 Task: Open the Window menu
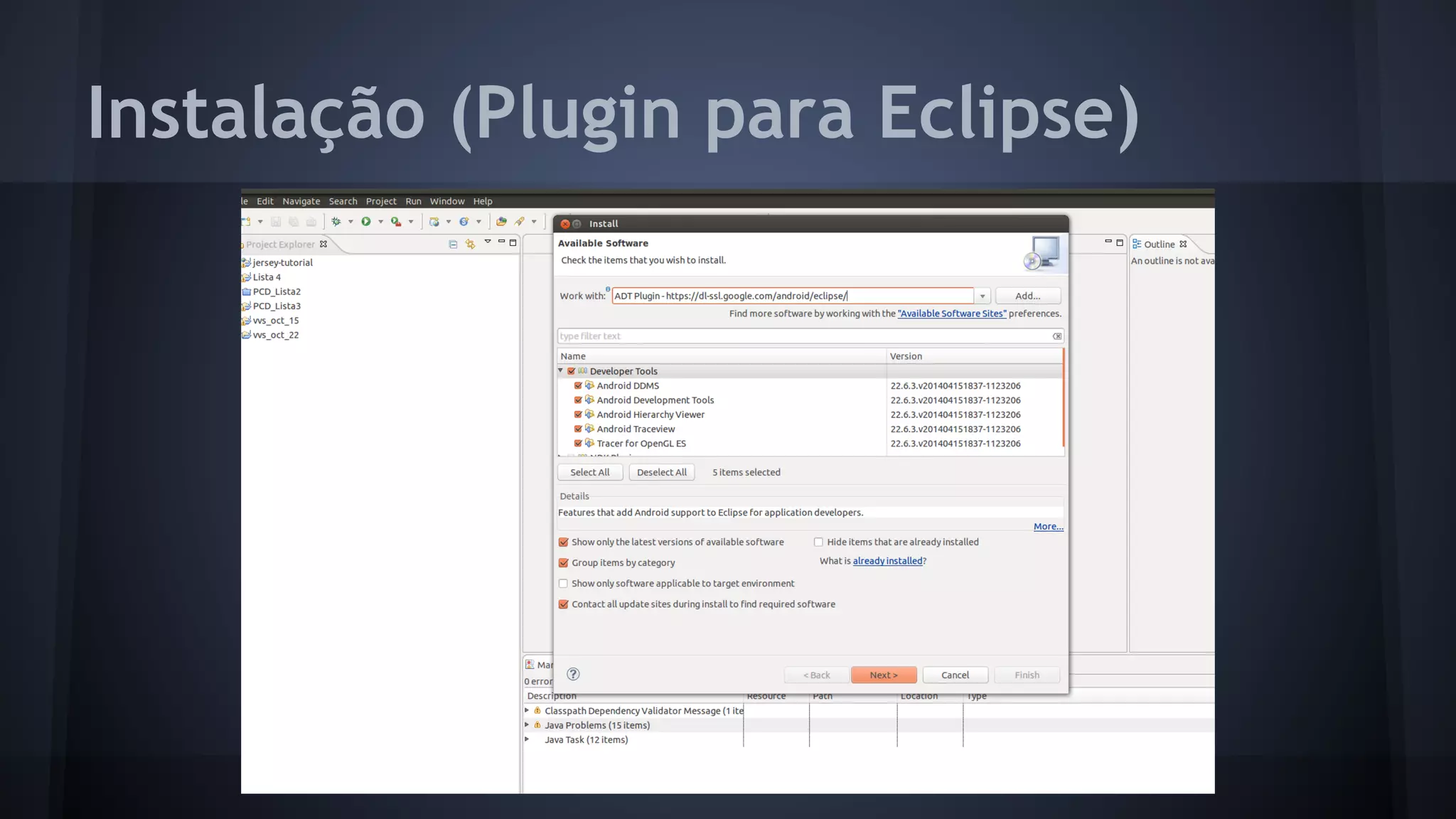point(447,201)
